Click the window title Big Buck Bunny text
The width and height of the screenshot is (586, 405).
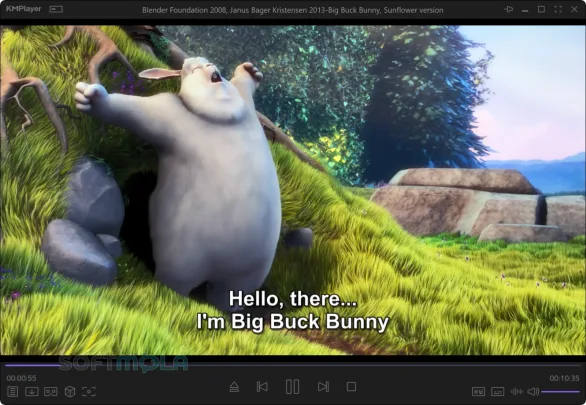[293, 10]
